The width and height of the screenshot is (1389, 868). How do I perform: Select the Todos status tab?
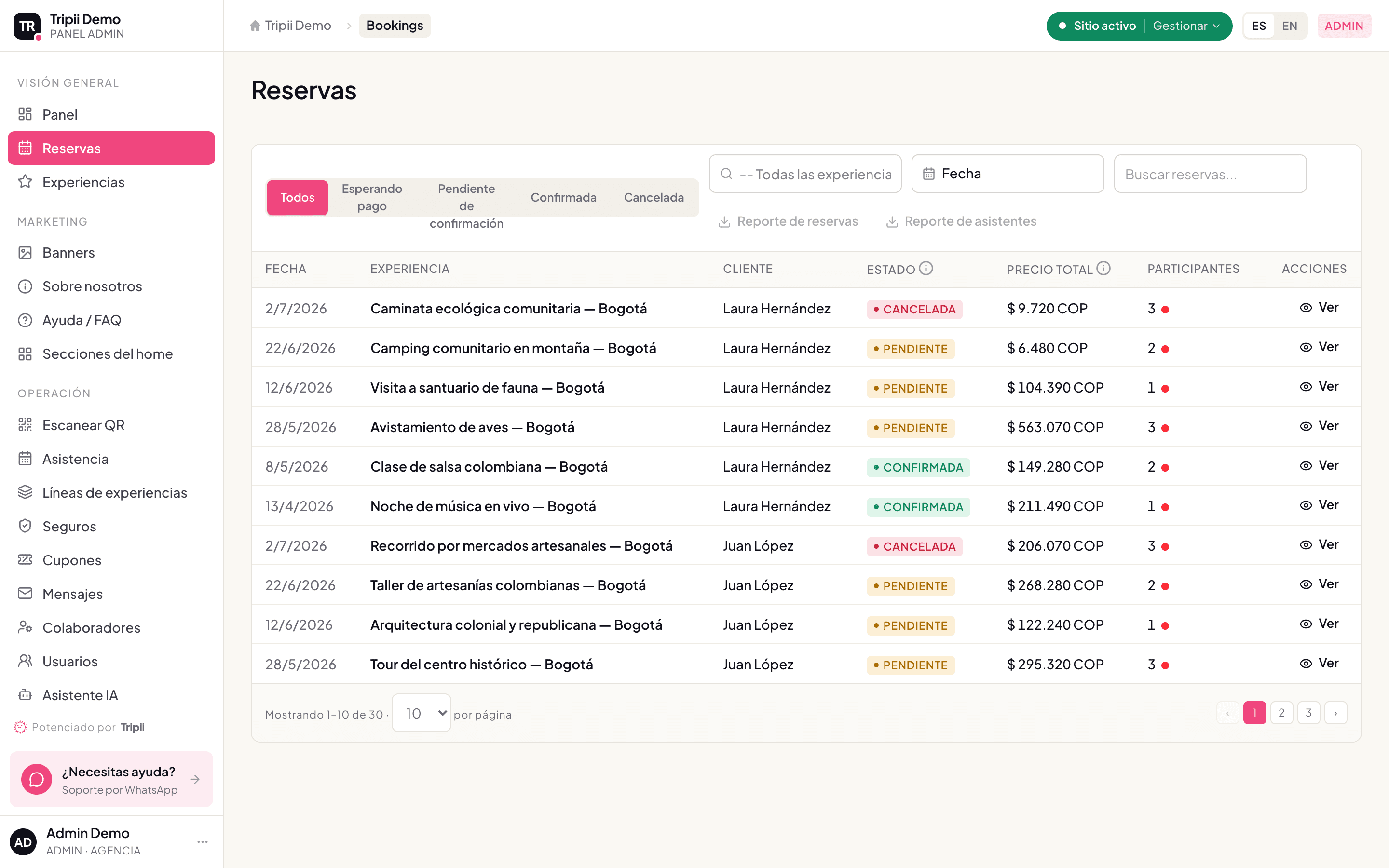297,198
